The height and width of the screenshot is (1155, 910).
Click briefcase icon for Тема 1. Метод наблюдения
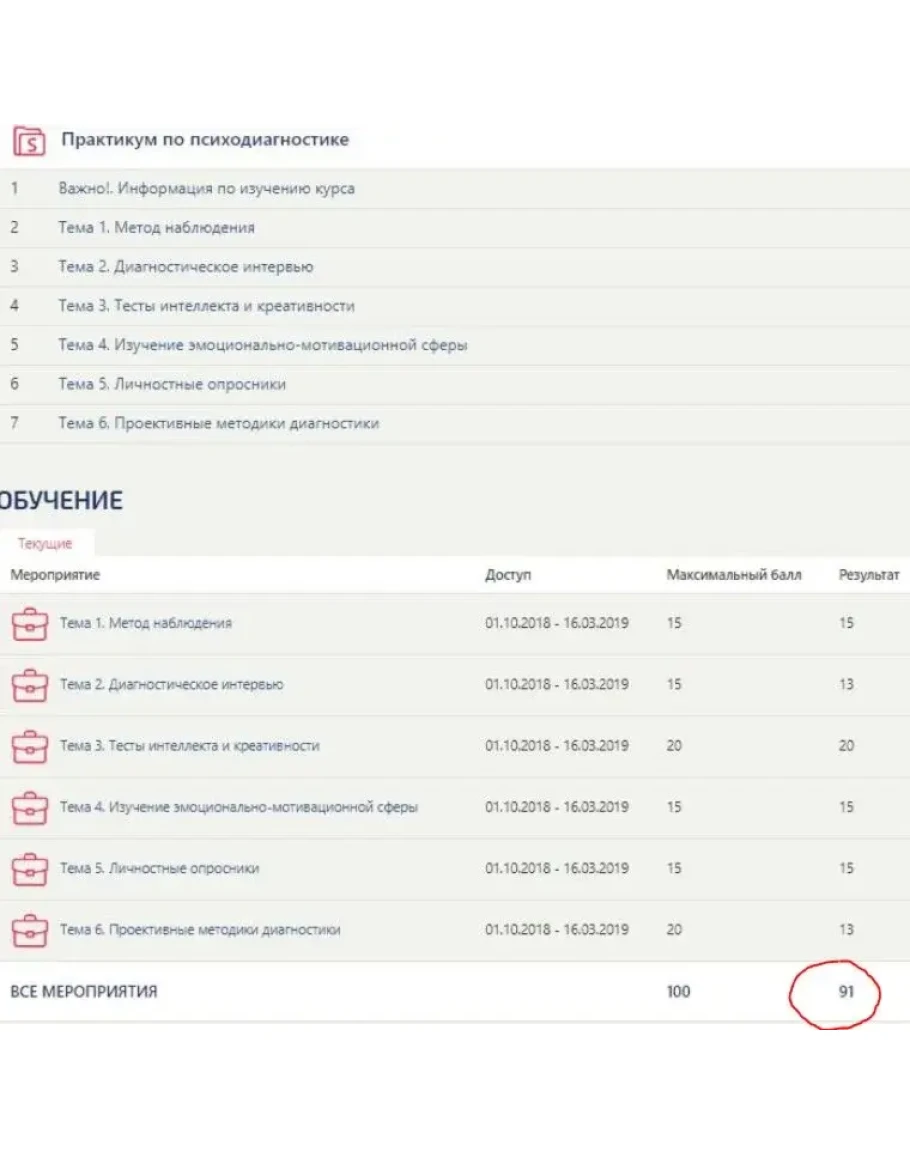coord(29,624)
